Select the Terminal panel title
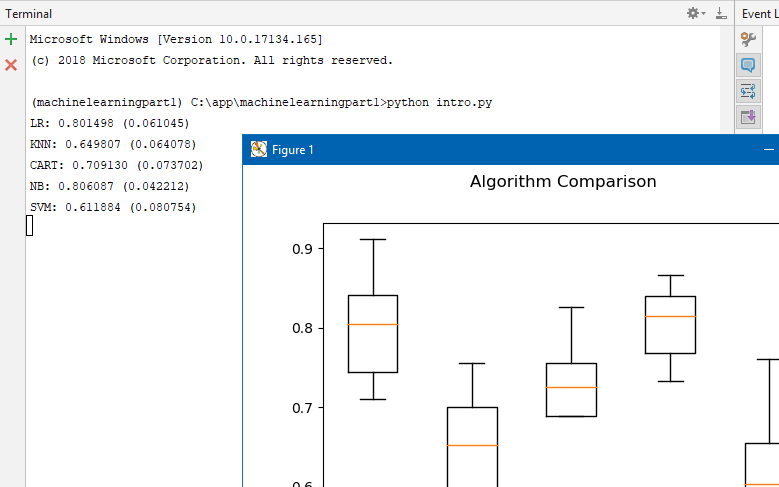This screenshot has width=779, height=487. [x=29, y=14]
